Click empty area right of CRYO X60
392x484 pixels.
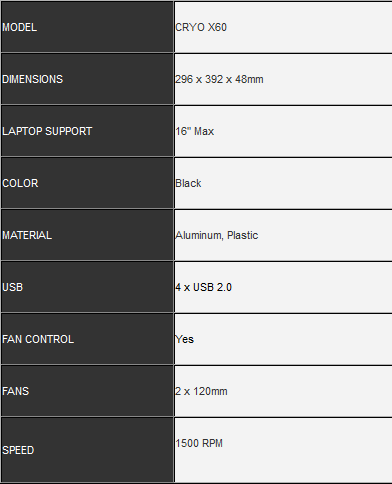click(309, 27)
